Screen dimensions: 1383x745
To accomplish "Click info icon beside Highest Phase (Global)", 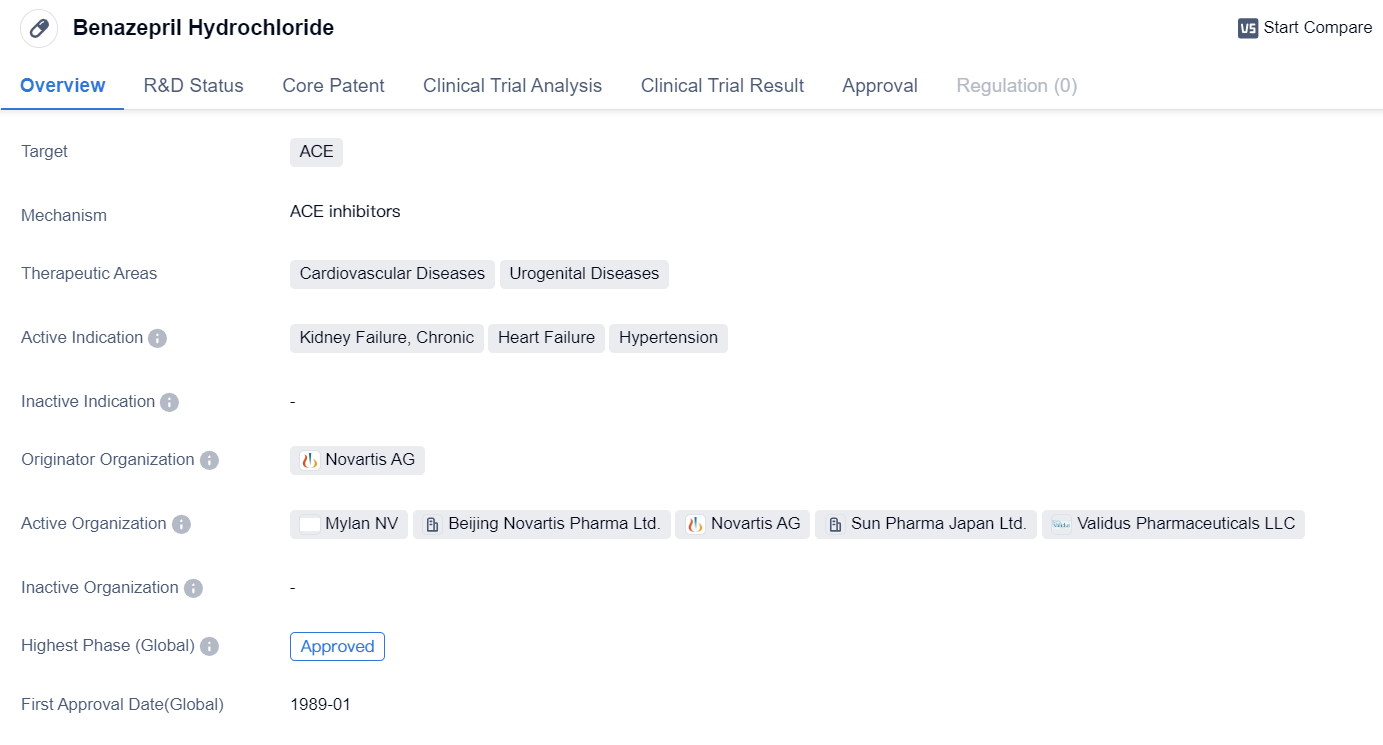I will (x=209, y=646).
